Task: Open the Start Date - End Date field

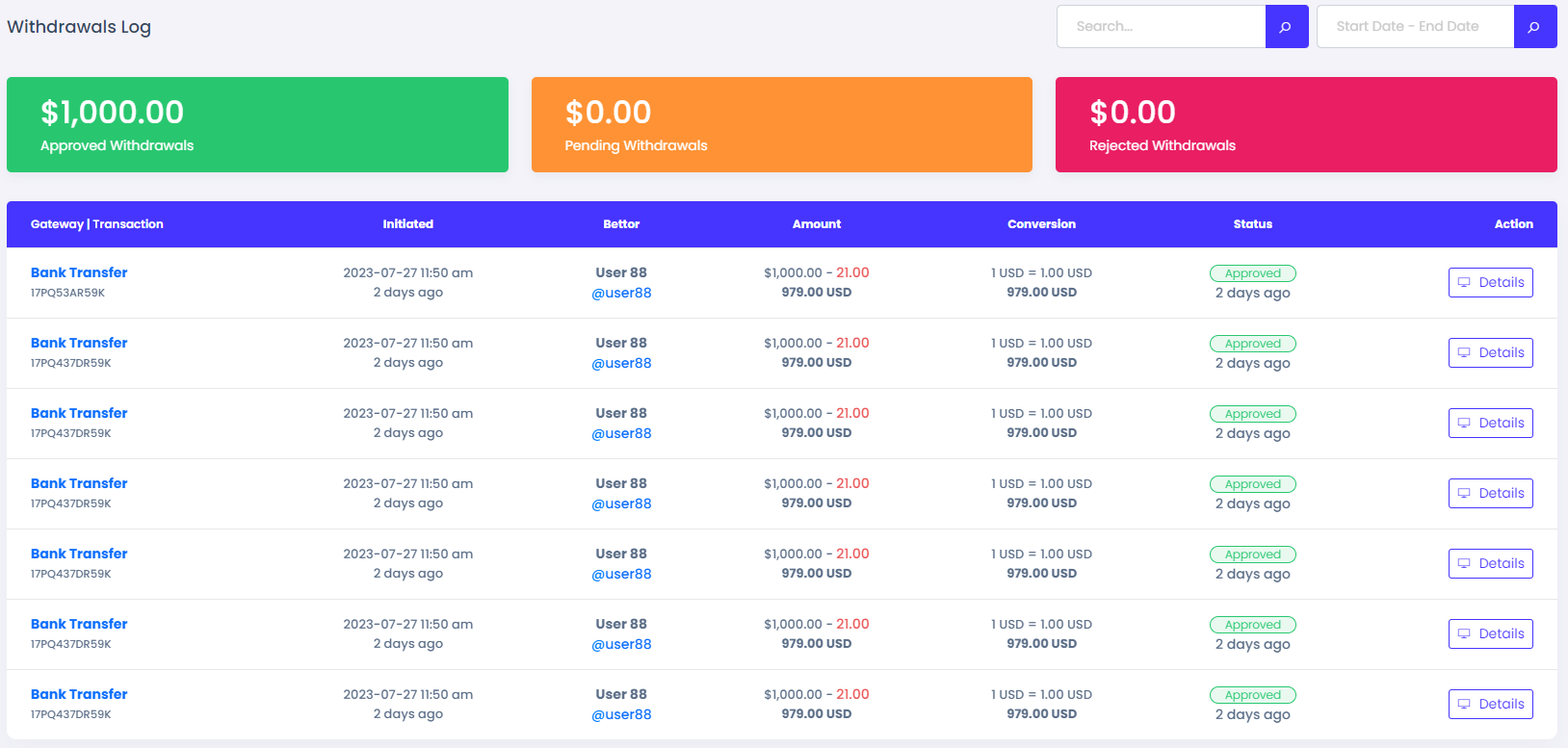Action: [x=1415, y=27]
